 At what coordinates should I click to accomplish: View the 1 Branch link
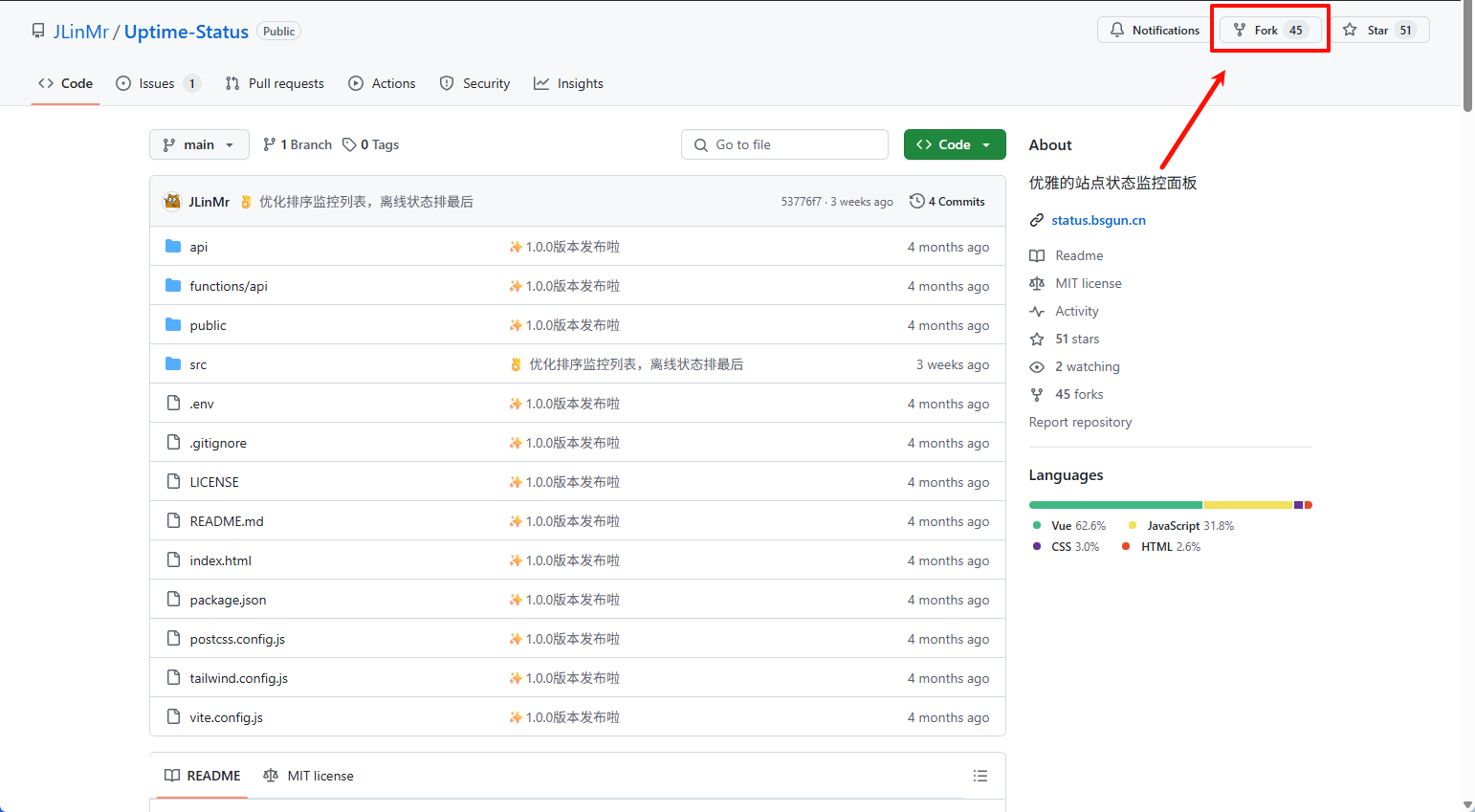(x=297, y=144)
